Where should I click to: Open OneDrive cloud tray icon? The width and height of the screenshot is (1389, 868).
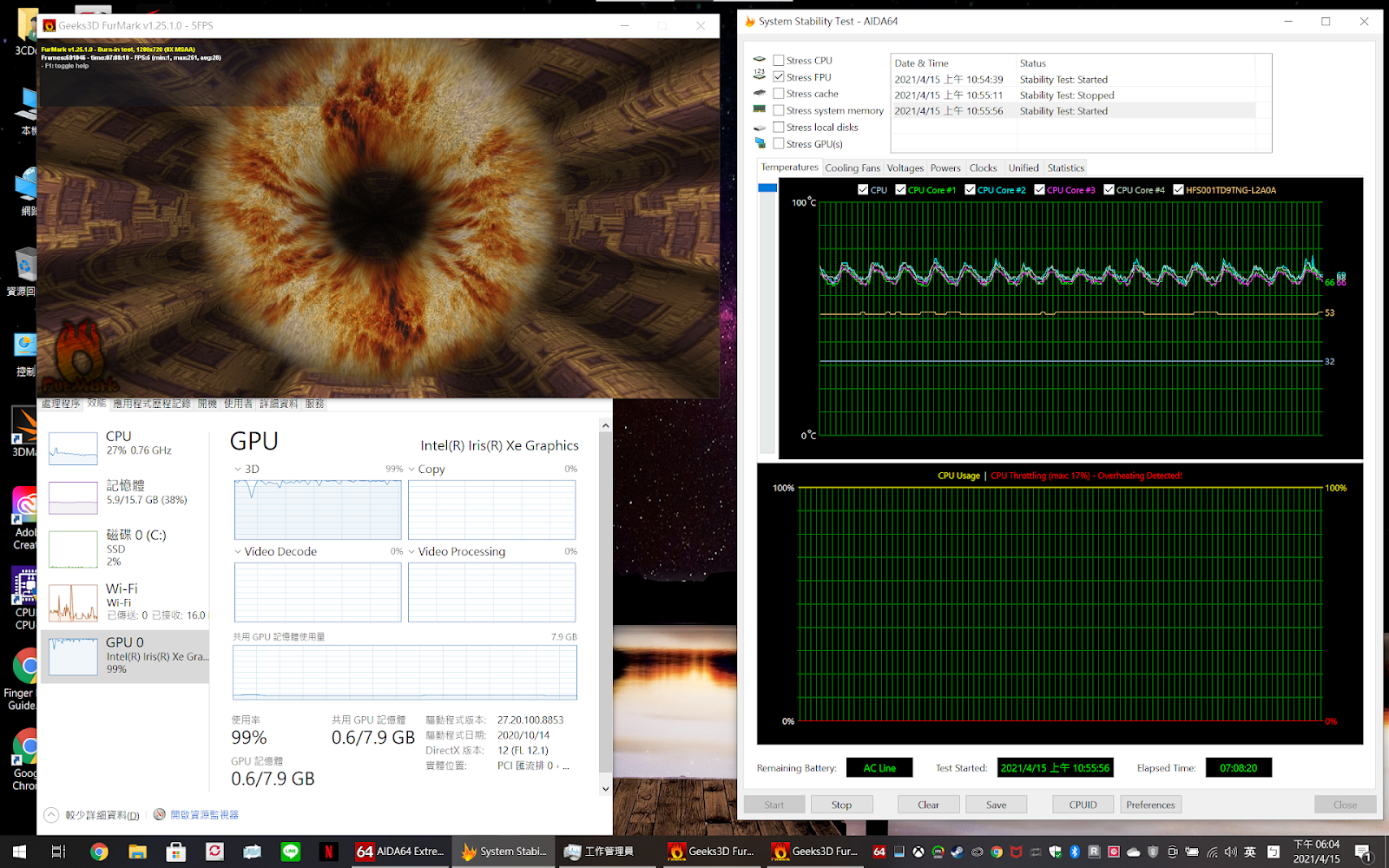[x=1133, y=852]
